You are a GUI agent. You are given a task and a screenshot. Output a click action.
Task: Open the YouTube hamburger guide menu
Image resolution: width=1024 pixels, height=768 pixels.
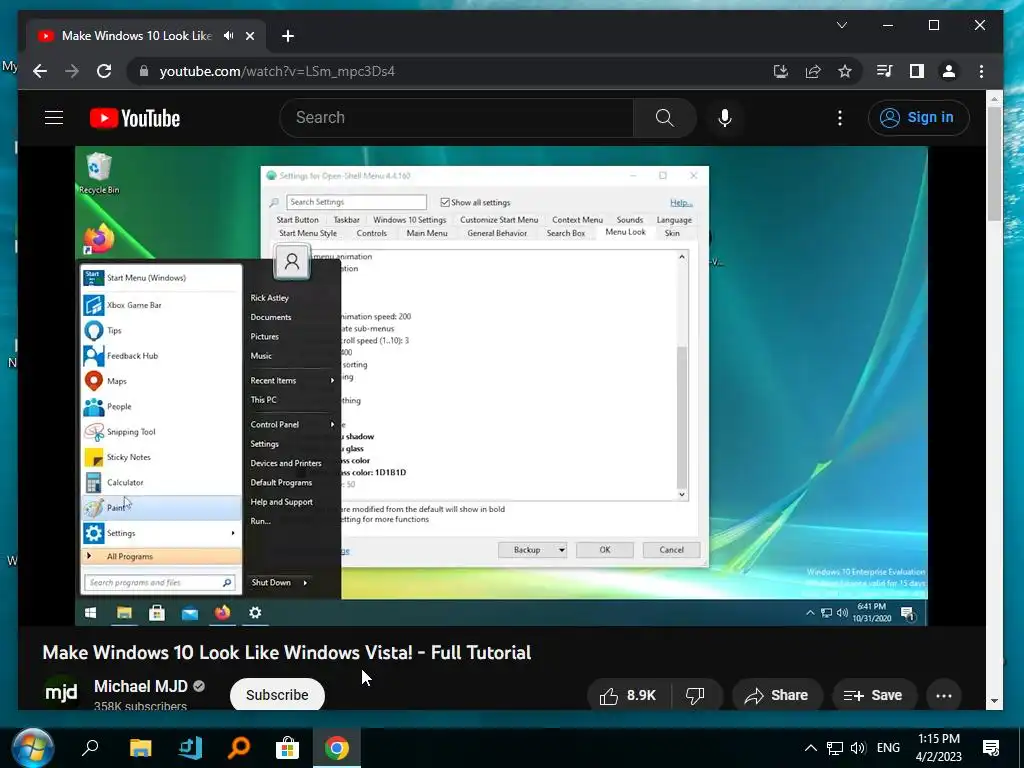[54, 118]
